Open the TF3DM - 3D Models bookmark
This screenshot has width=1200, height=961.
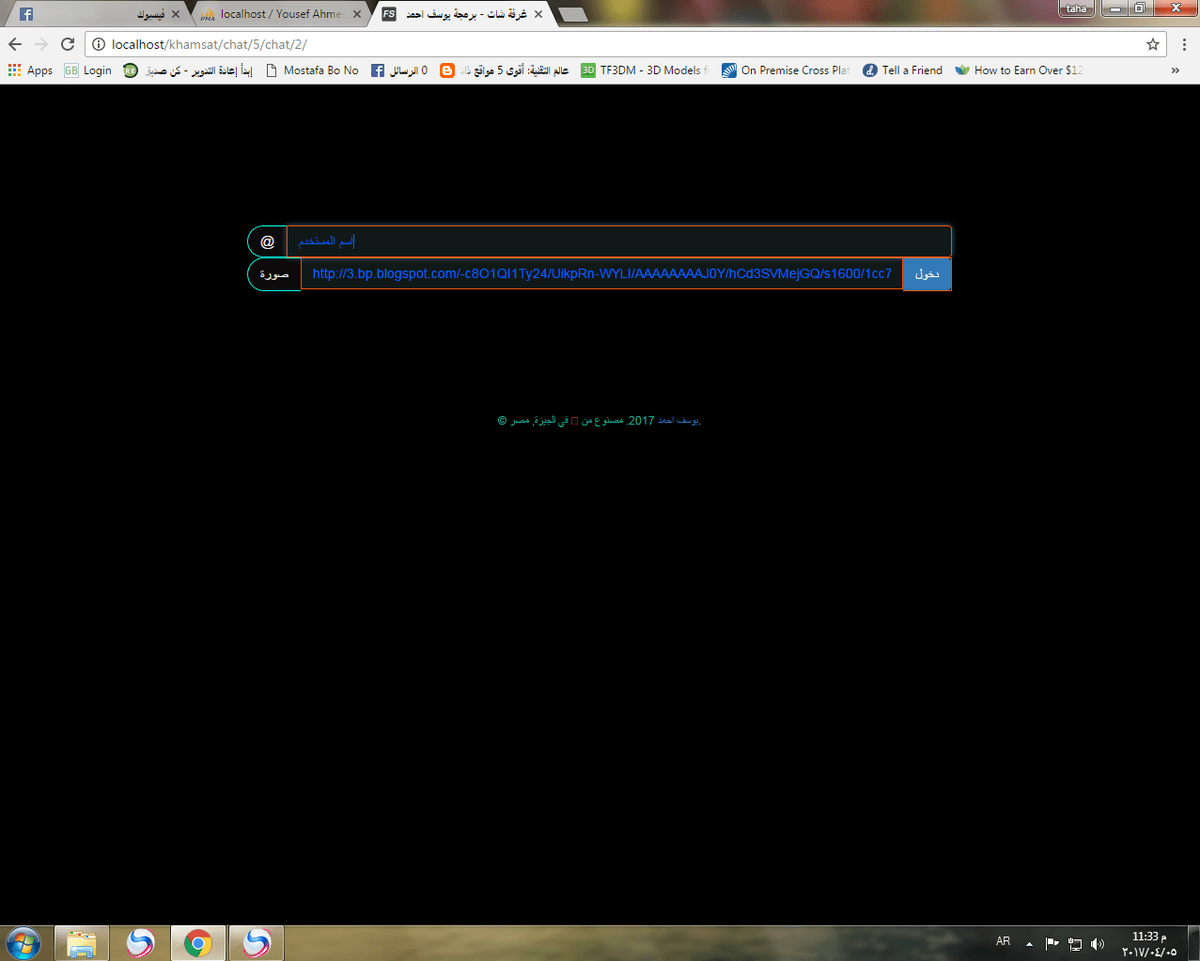[x=645, y=71]
